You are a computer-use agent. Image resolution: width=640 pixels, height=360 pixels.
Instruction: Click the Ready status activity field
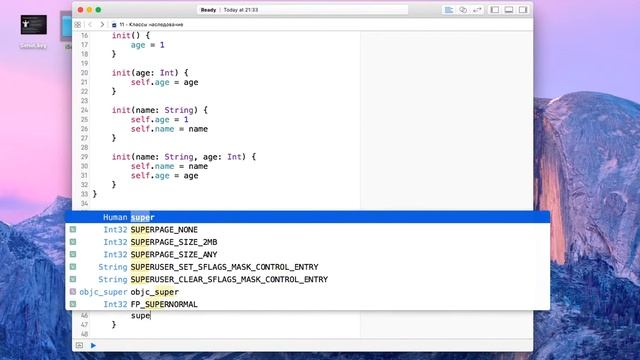coord(302,10)
